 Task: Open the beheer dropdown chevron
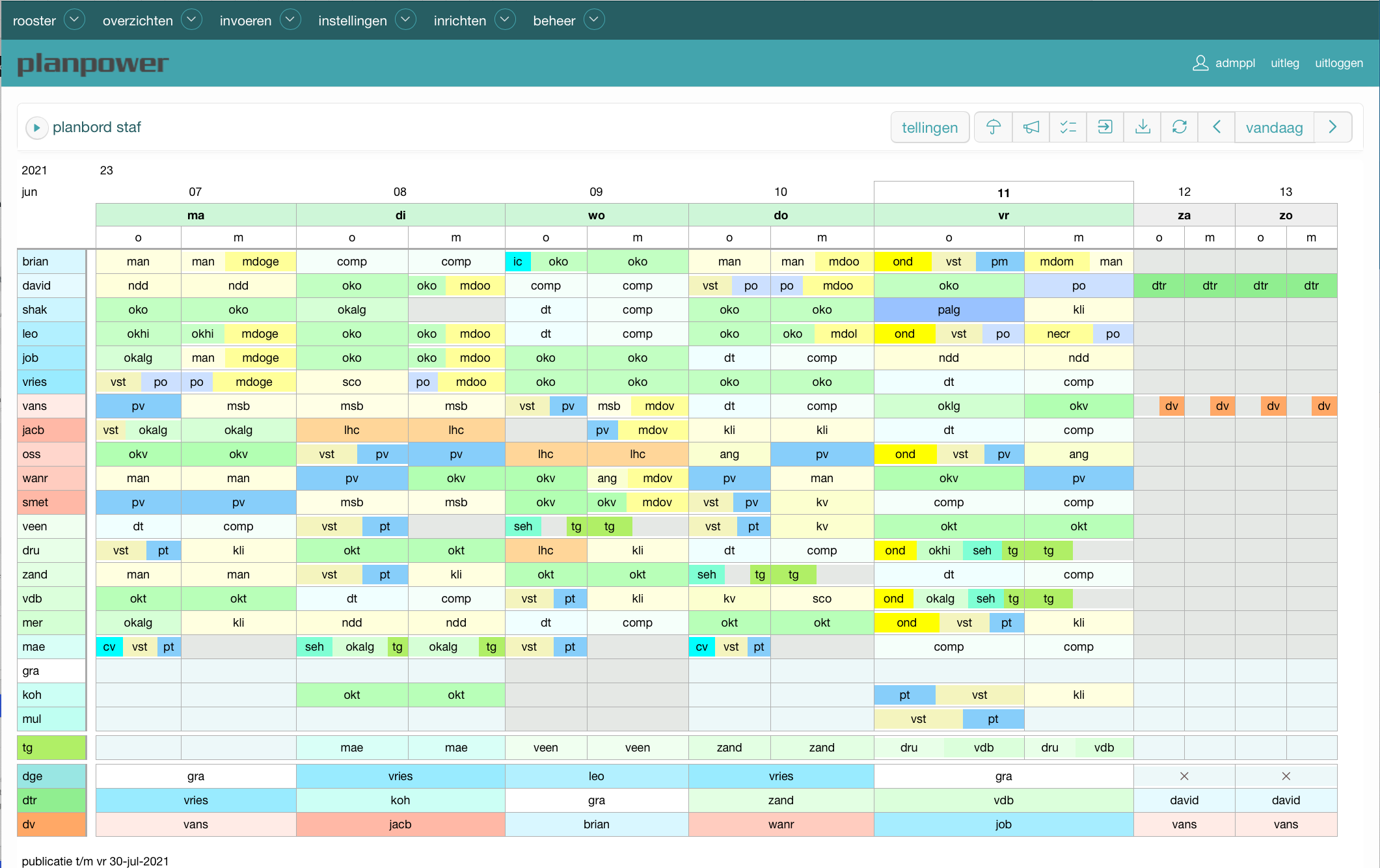coord(594,20)
